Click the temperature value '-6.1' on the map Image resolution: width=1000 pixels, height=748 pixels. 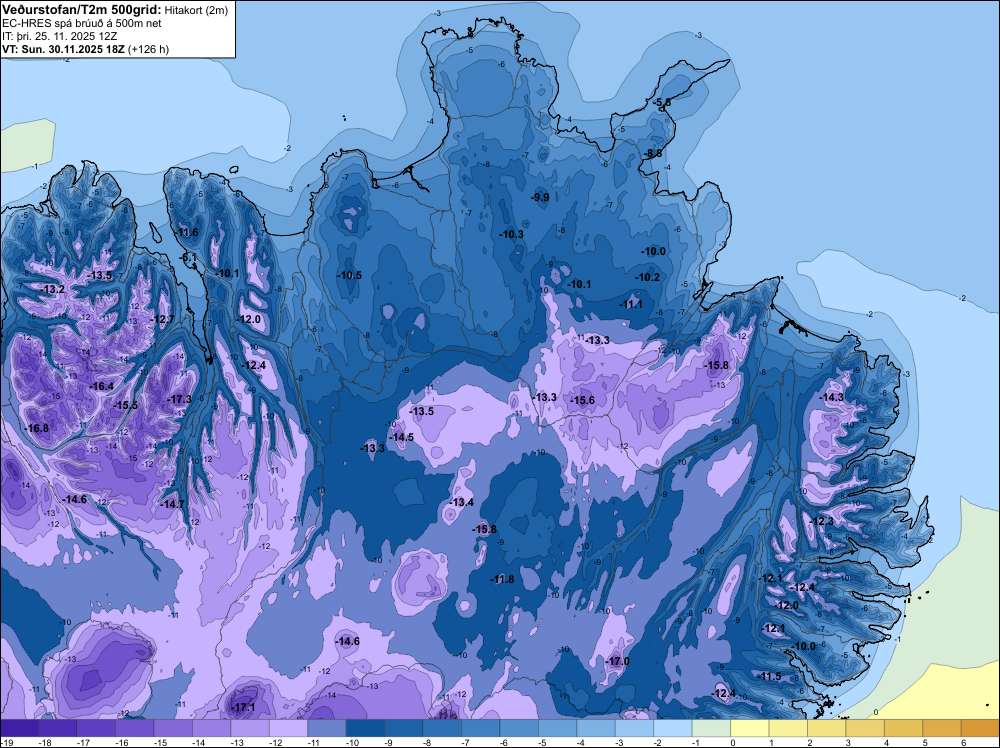coord(189,258)
